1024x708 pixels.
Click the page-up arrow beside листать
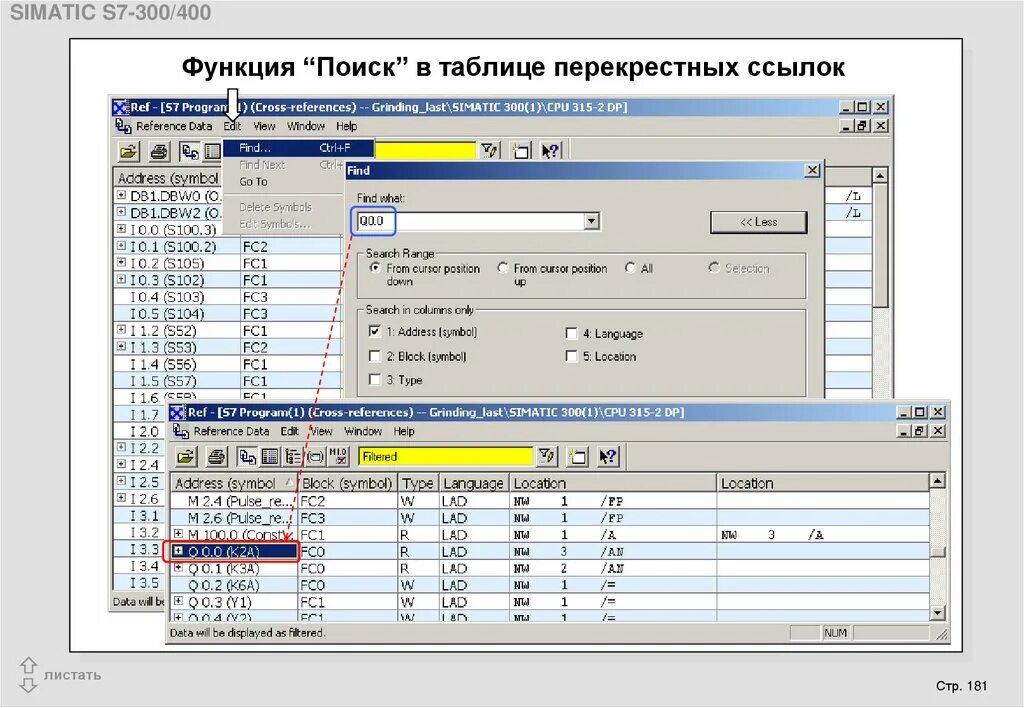[28, 666]
